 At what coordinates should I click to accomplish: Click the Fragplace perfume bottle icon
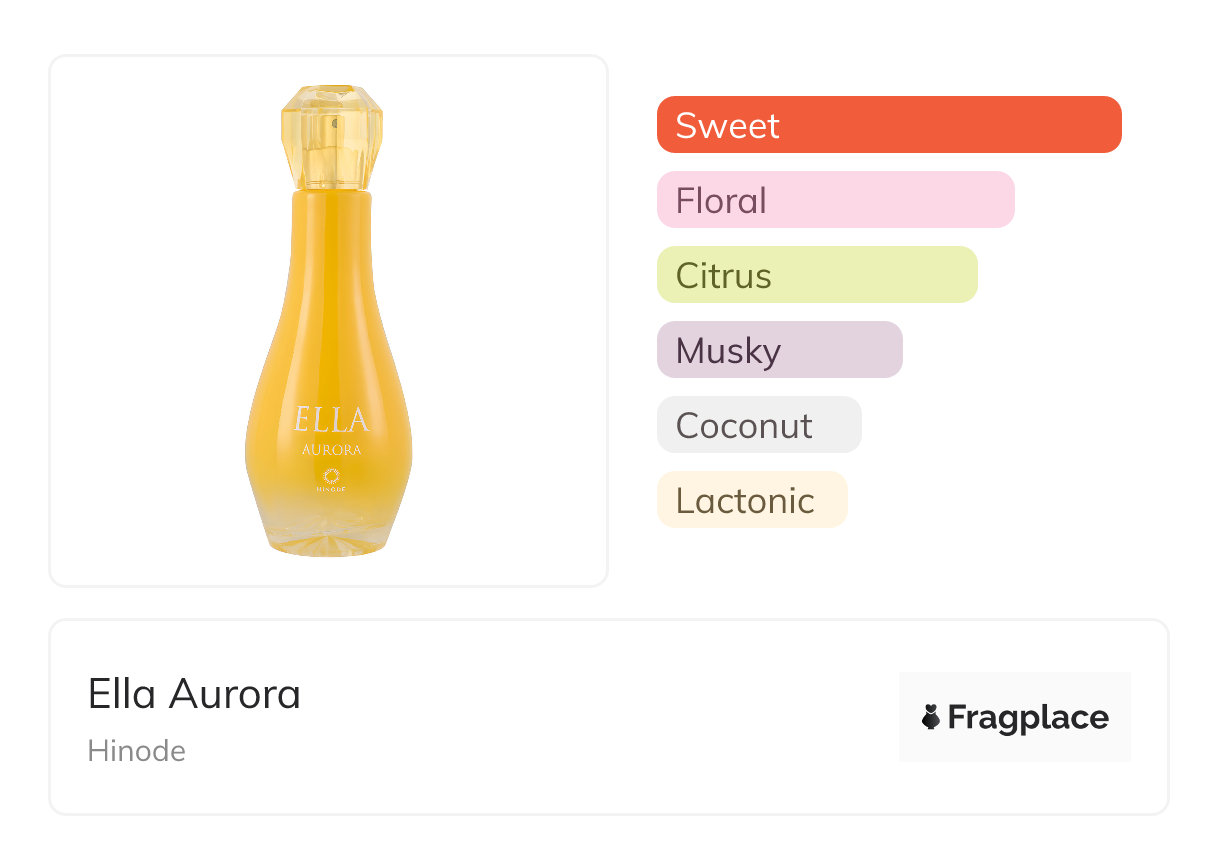tap(931, 717)
